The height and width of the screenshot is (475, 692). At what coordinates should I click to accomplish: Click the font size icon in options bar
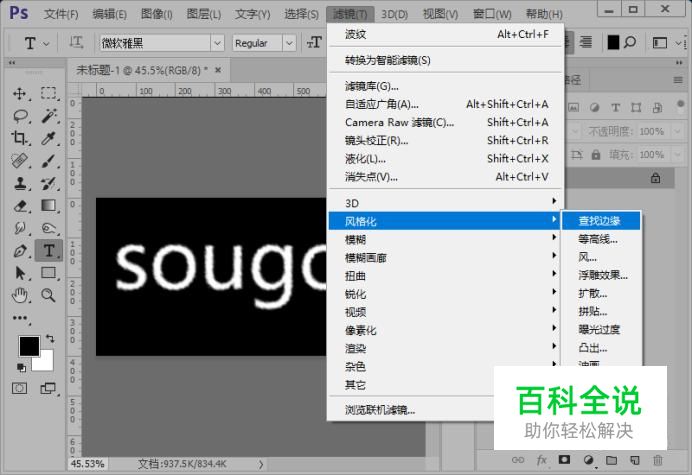(x=314, y=43)
